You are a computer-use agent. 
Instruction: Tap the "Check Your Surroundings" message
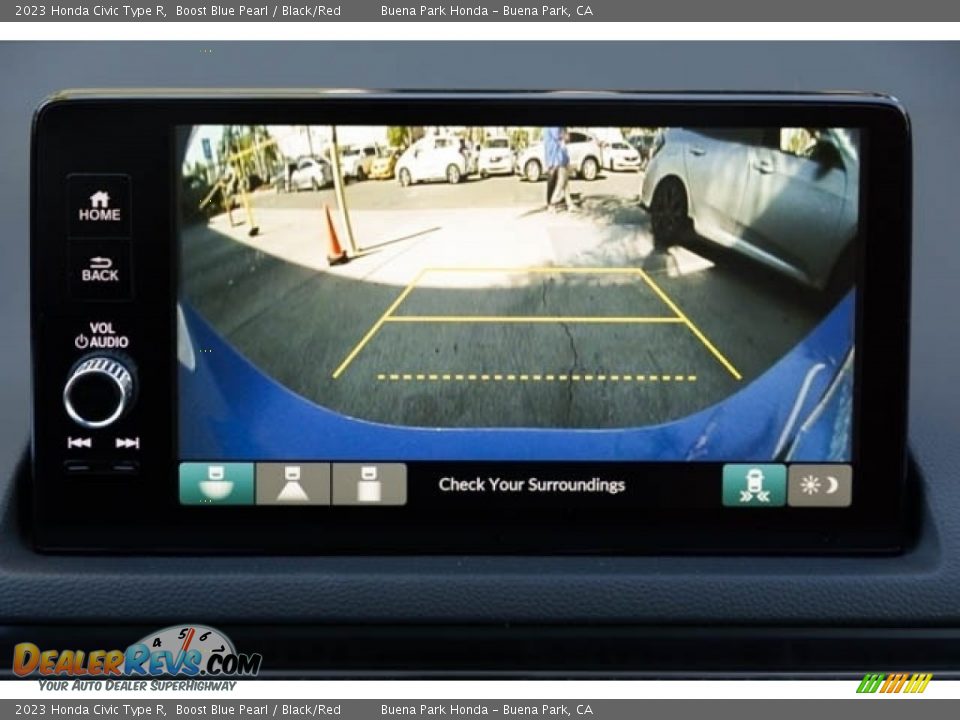click(x=531, y=484)
